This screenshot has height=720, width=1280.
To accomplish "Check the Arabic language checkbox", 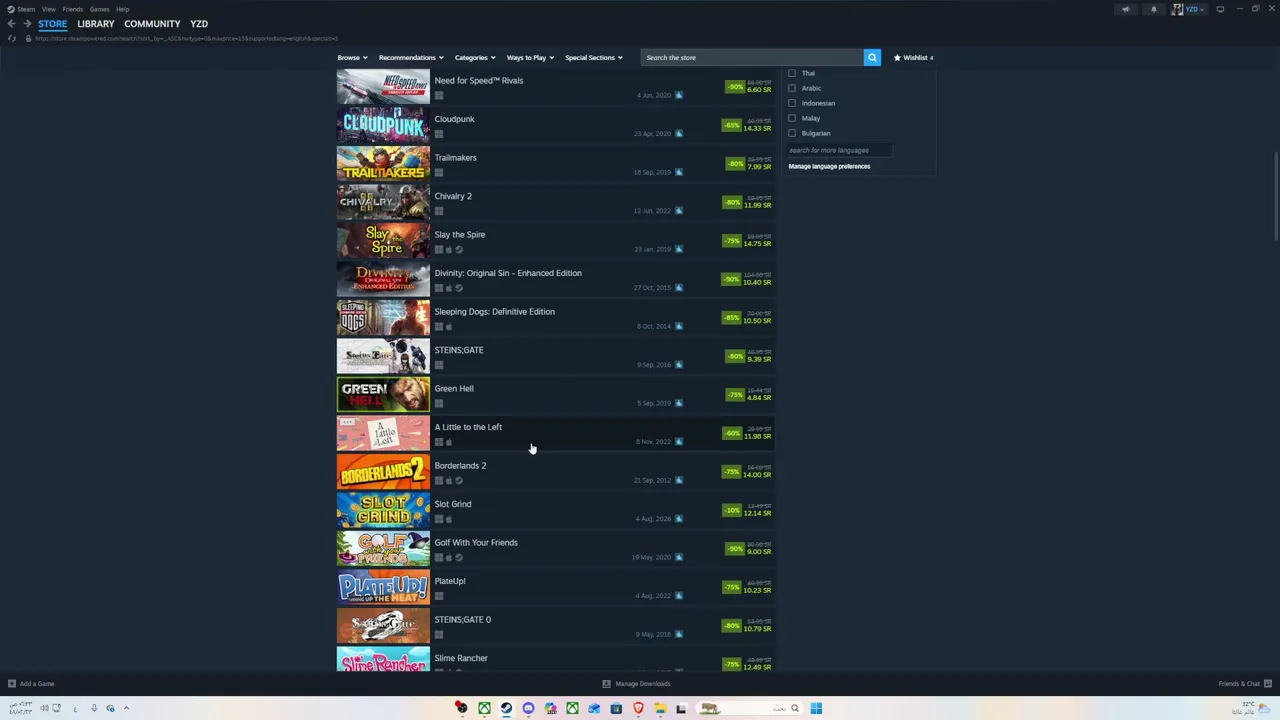I will coord(792,88).
